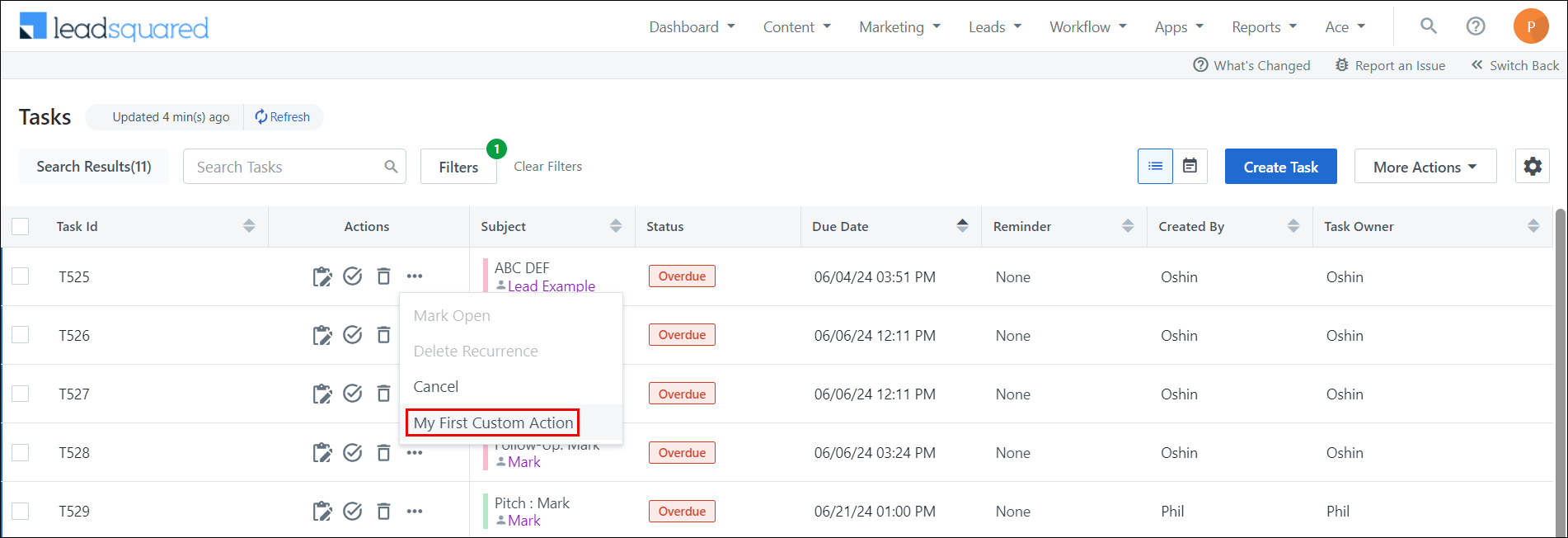The width and height of the screenshot is (1568, 538).
Task: Delete task T526 trash icon
Action: [x=383, y=335]
